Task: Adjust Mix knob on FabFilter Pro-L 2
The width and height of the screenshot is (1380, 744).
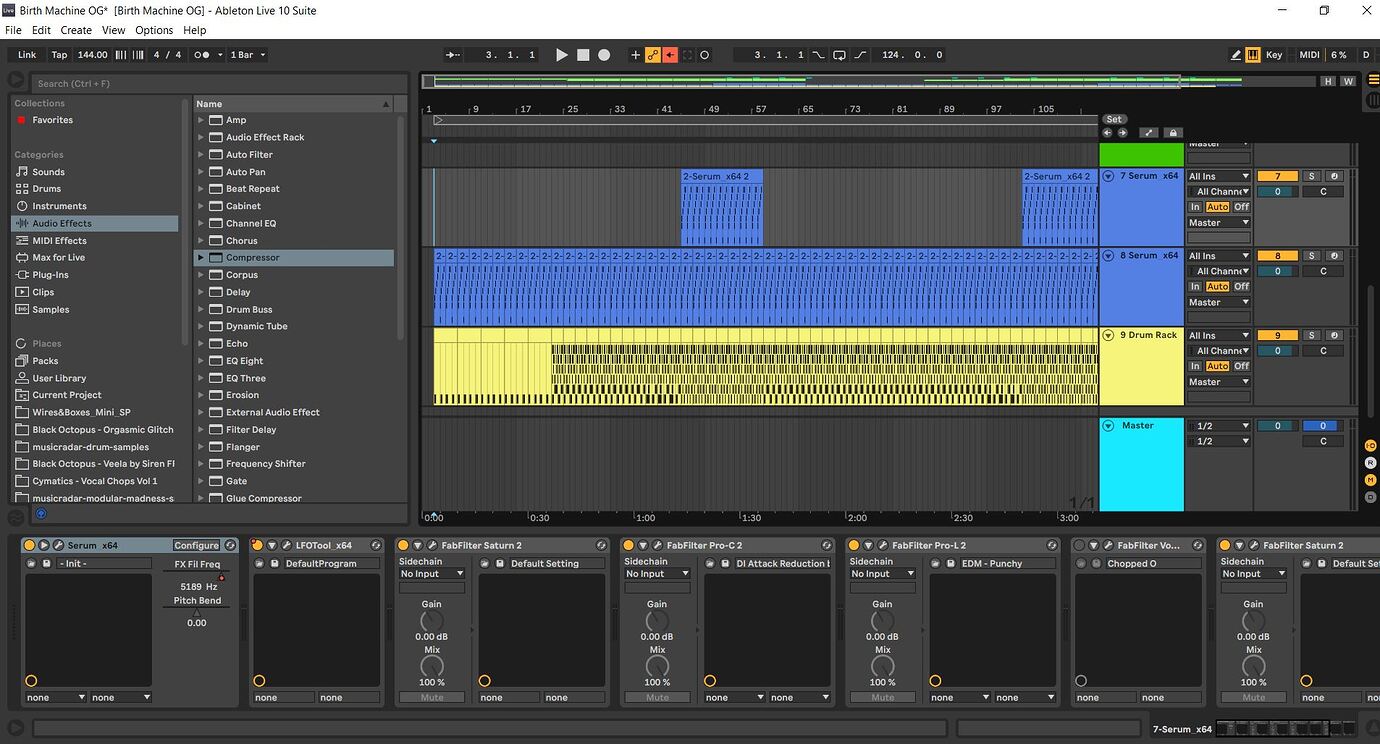Action: coord(882,666)
